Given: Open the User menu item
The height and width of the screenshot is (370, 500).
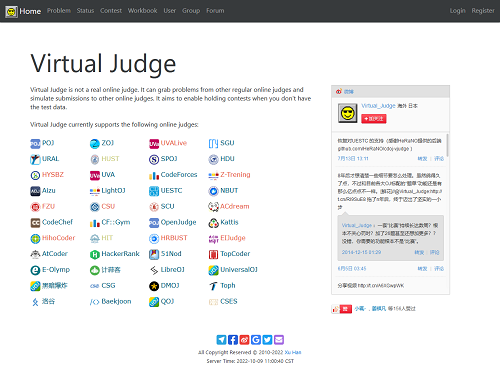Looking at the screenshot, I should 169,11.
